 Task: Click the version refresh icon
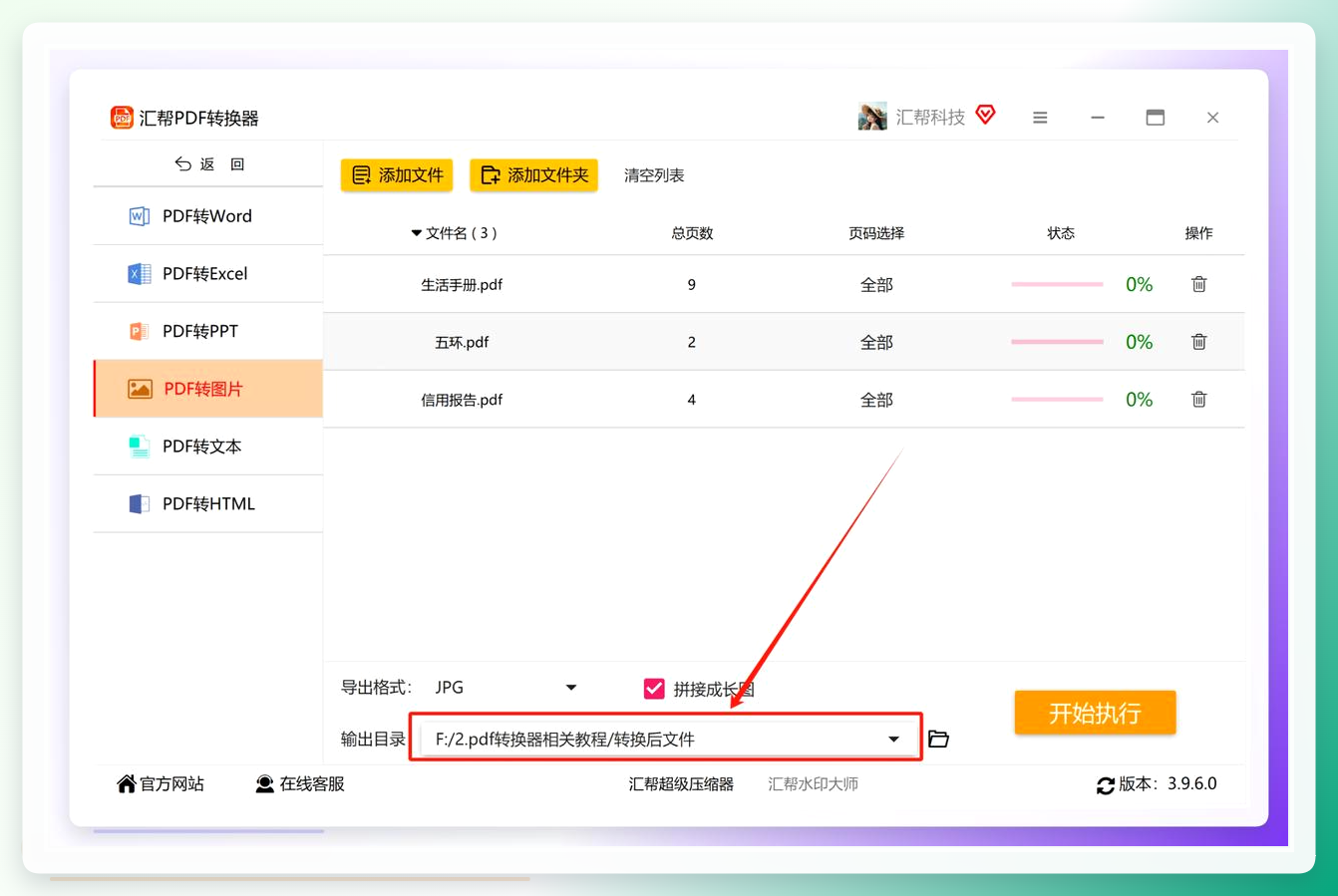[x=1105, y=785]
